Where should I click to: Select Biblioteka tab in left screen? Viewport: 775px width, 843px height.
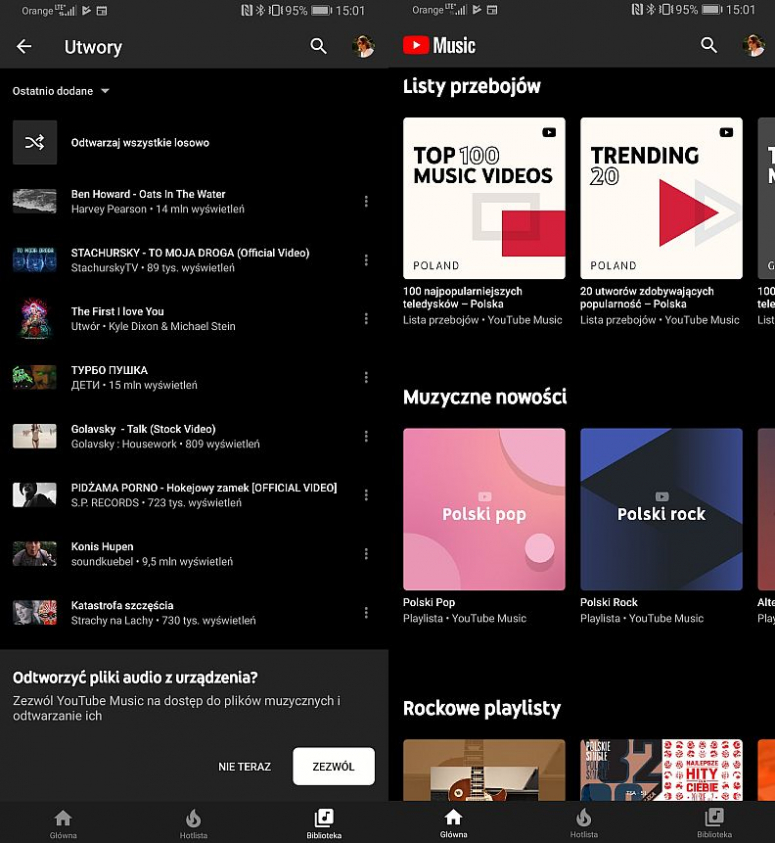click(324, 824)
